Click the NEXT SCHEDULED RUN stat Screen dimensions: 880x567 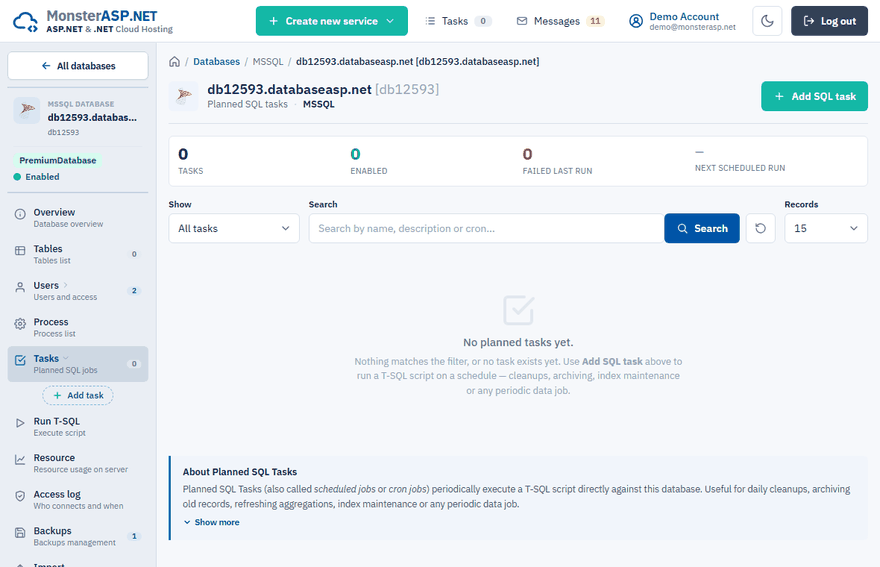[x=740, y=161]
